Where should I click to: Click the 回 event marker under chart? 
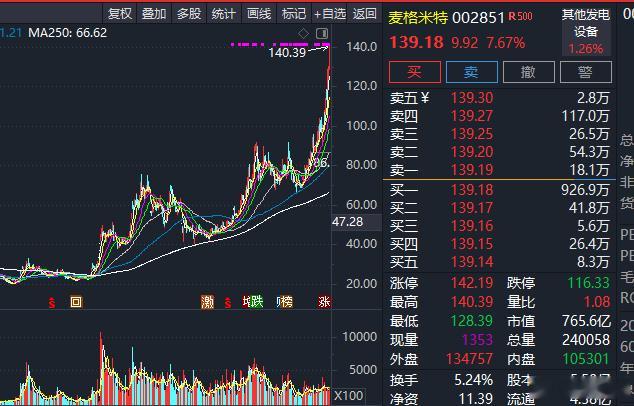click(x=76, y=302)
